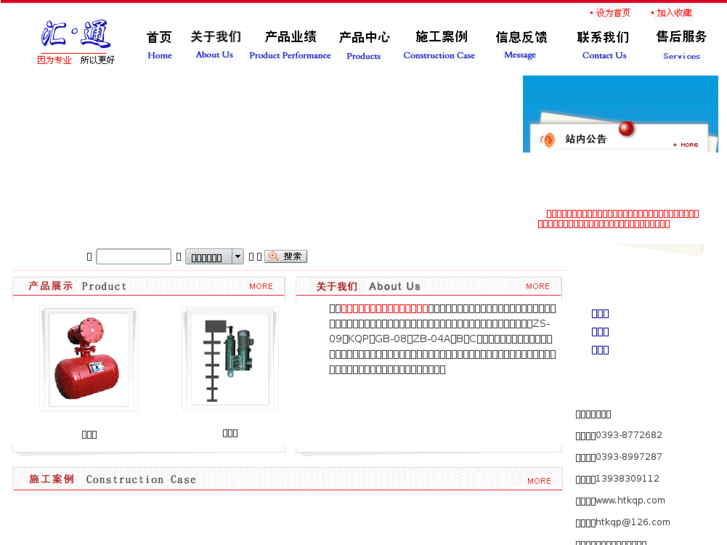This screenshot has height=545, width=727.
Task: Click the About Us section heading
Action: (x=368, y=286)
